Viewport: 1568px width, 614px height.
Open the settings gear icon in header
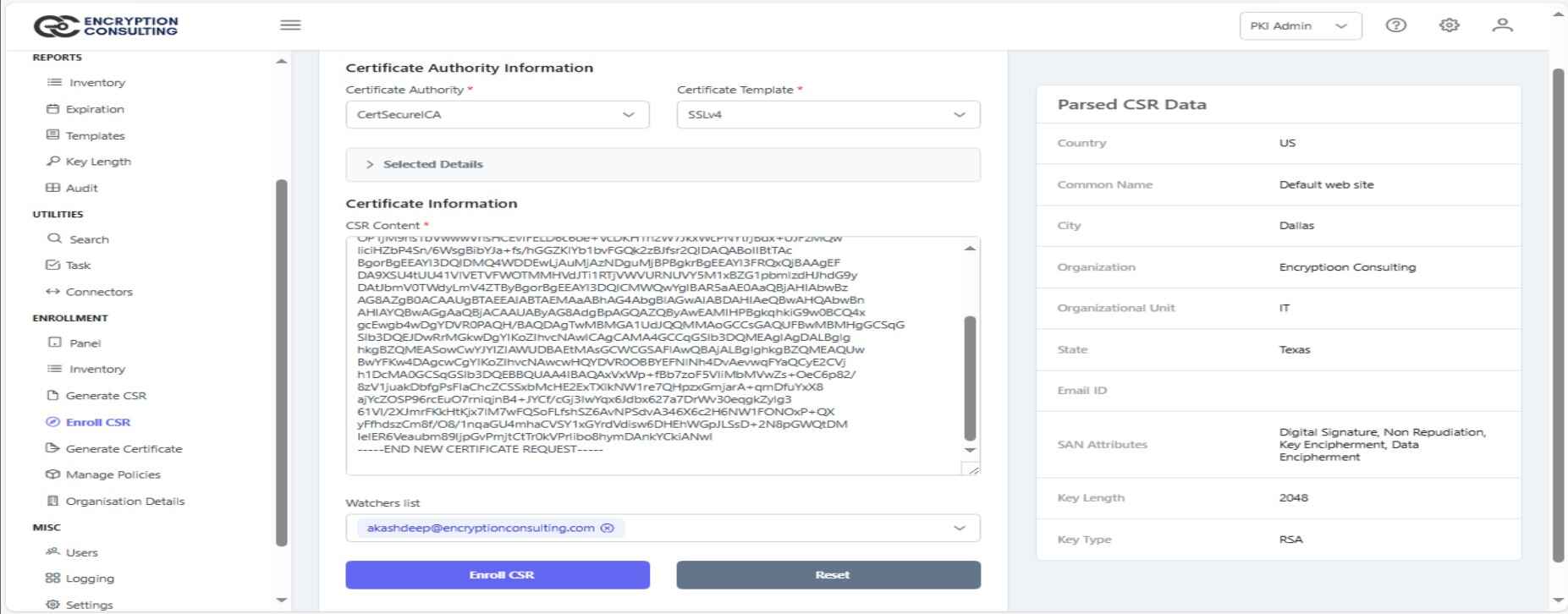pyautogui.click(x=1449, y=25)
